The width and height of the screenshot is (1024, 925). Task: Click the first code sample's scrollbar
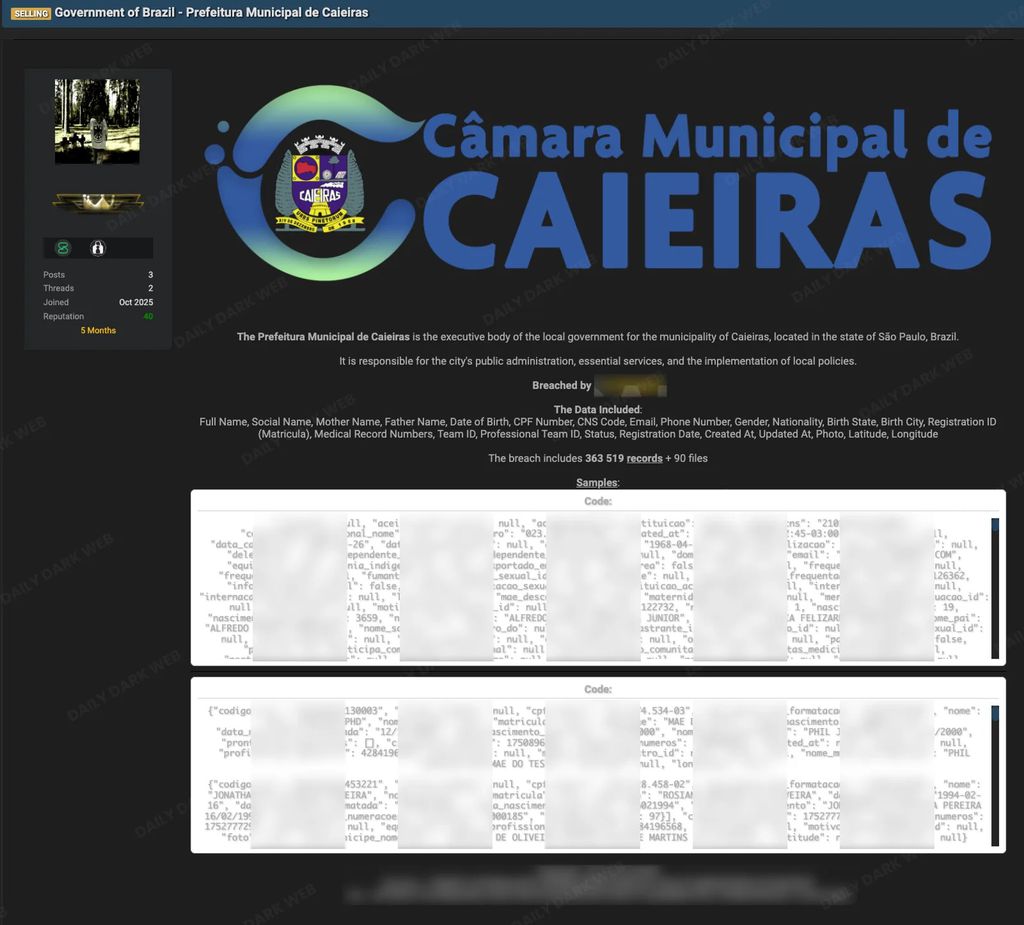click(x=995, y=588)
